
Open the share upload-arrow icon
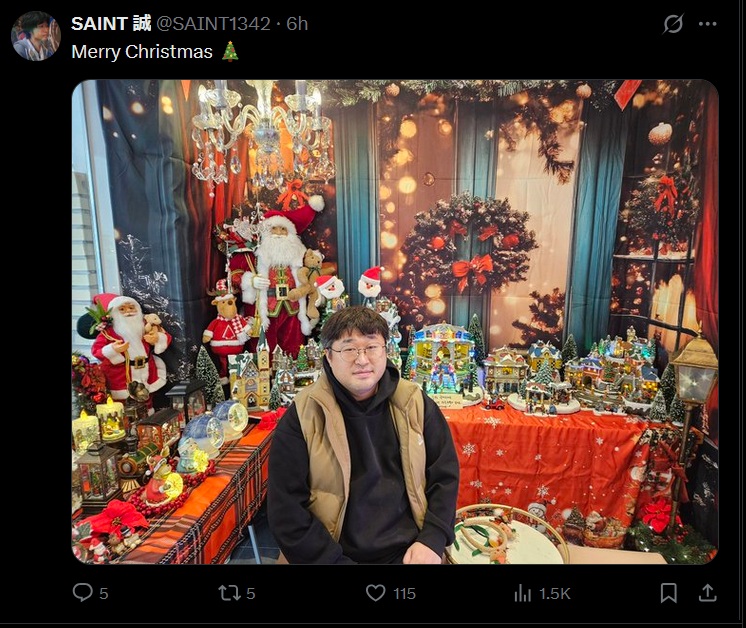point(707,593)
